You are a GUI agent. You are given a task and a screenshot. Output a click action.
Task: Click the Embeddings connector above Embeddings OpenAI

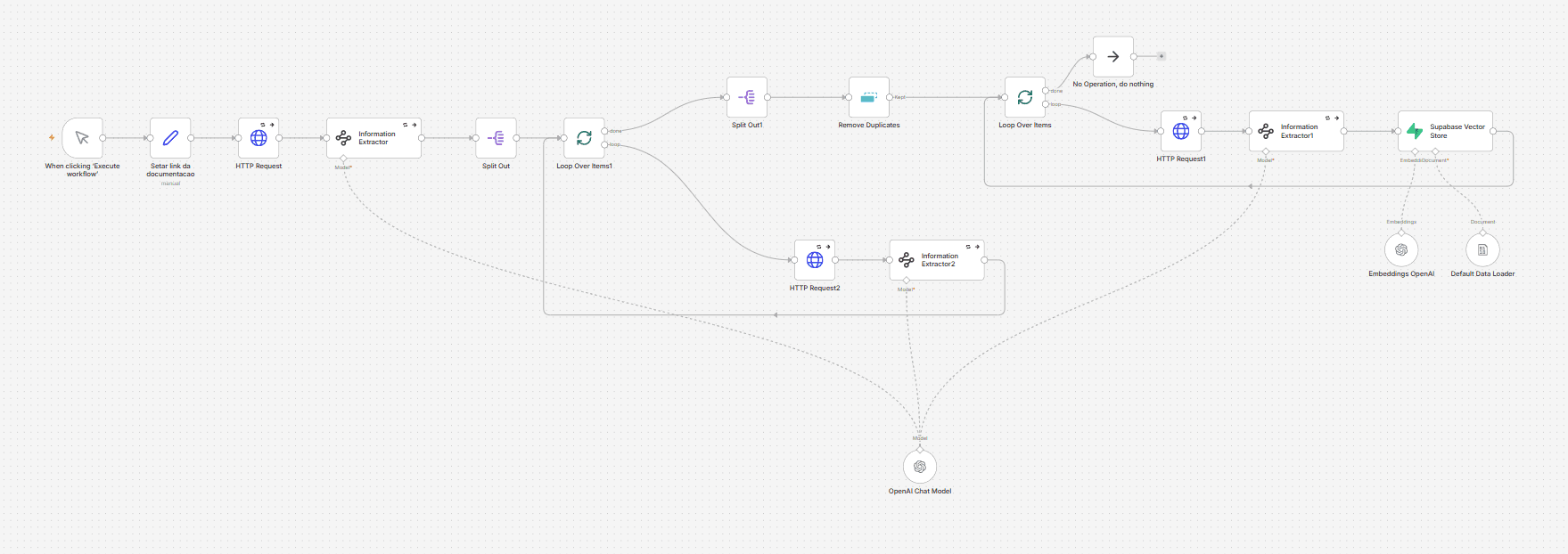[1401, 232]
